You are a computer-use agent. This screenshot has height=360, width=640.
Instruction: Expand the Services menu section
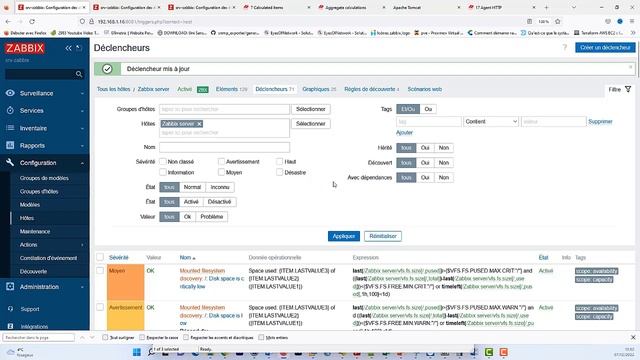(x=82, y=111)
